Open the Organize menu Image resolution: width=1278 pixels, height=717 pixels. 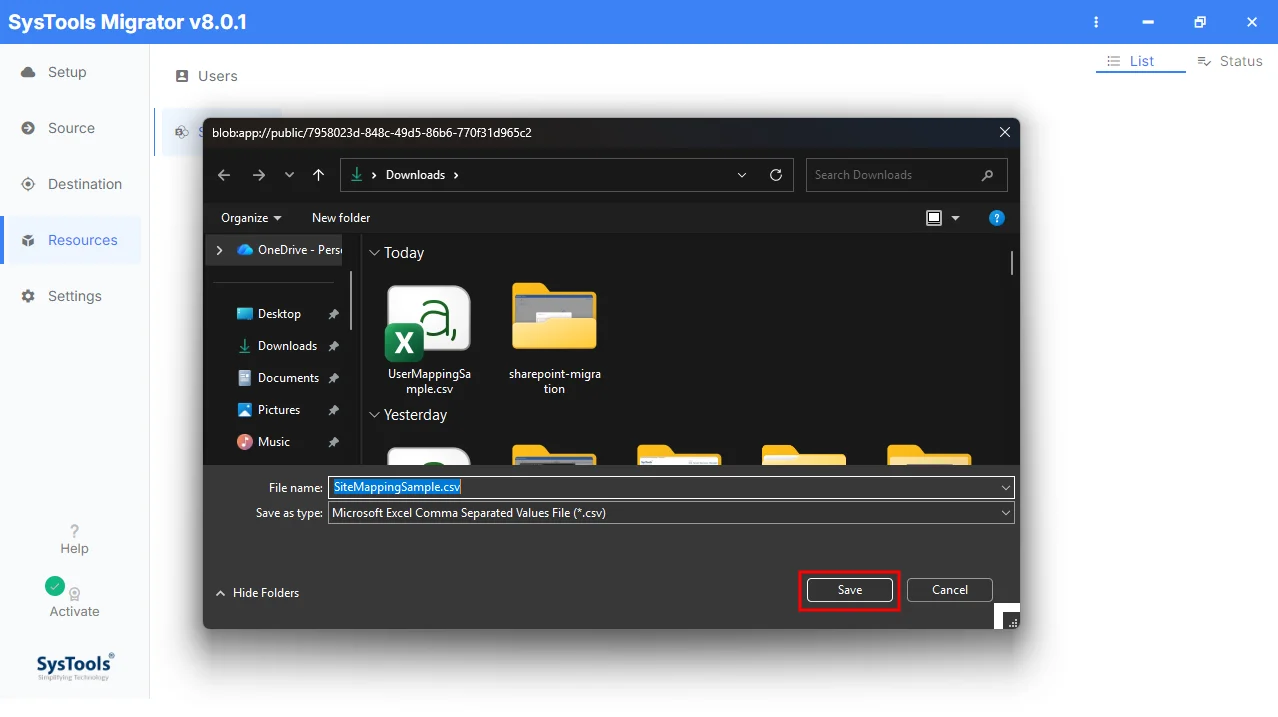click(251, 218)
